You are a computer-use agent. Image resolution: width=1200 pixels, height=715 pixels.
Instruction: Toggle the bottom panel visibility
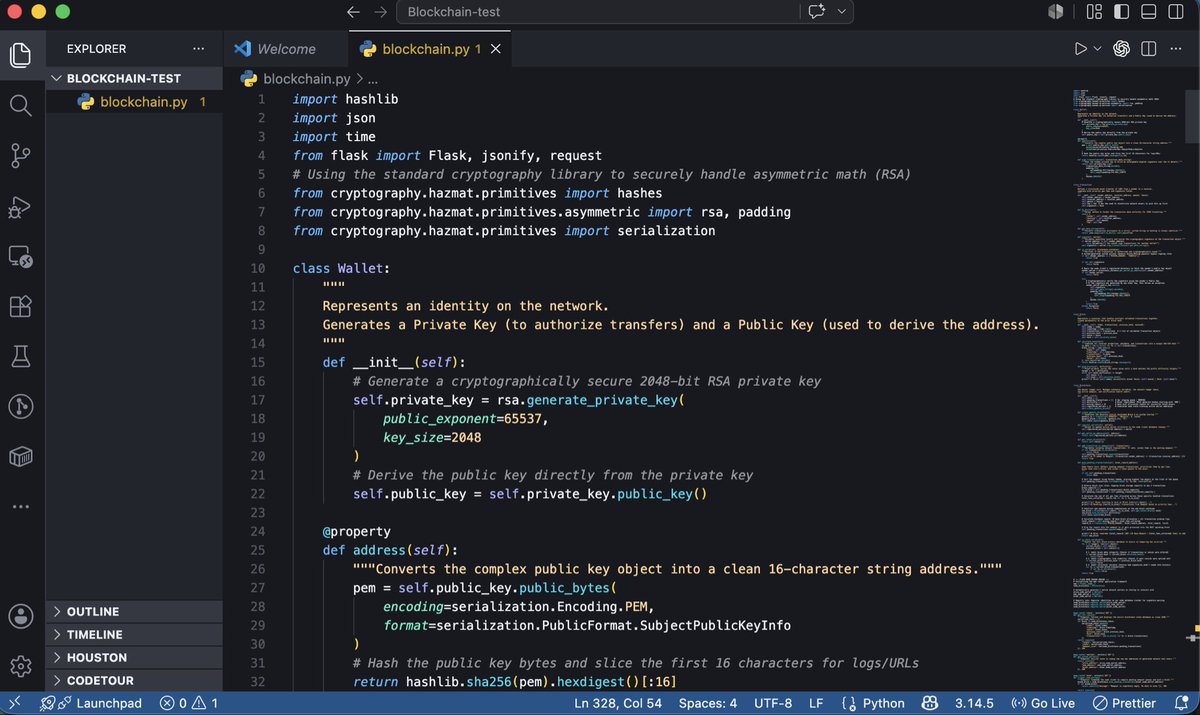[x=1149, y=12]
